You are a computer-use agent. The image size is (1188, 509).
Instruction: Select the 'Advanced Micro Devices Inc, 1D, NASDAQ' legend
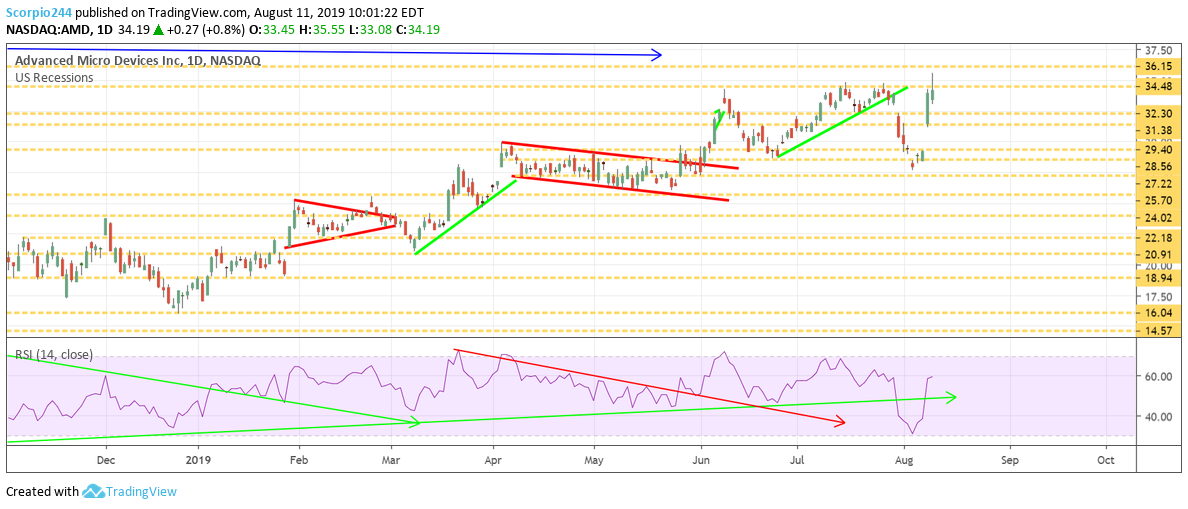pyautogui.click(x=138, y=61)
